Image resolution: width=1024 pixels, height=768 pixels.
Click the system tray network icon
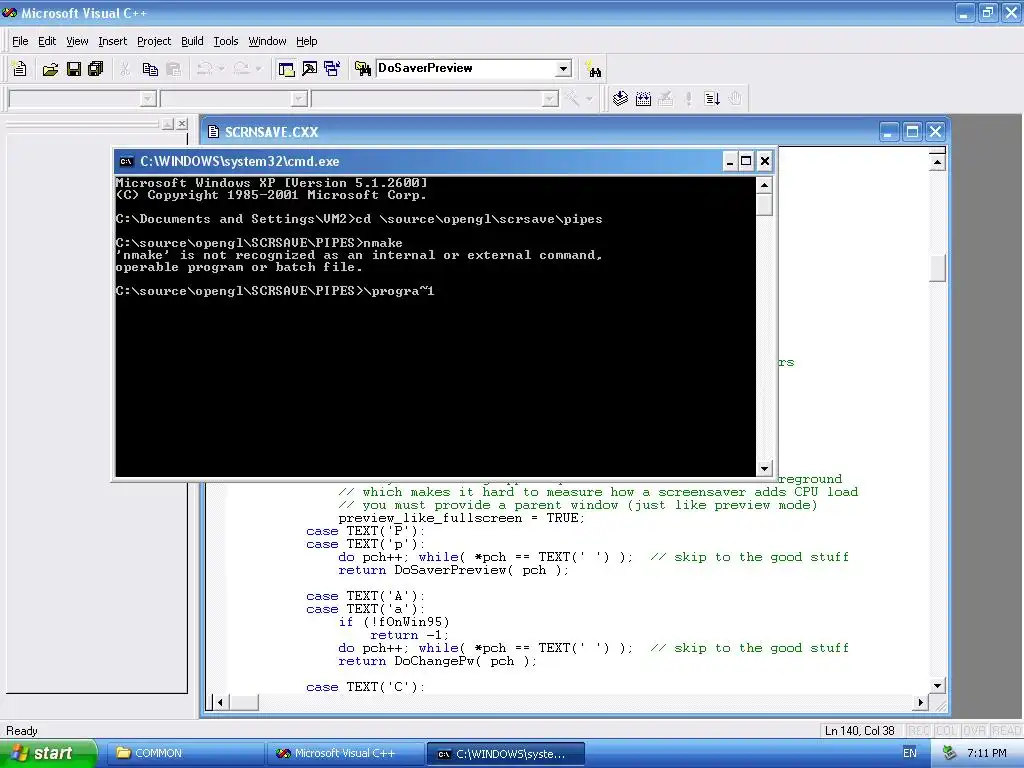(x=950, y=754)
